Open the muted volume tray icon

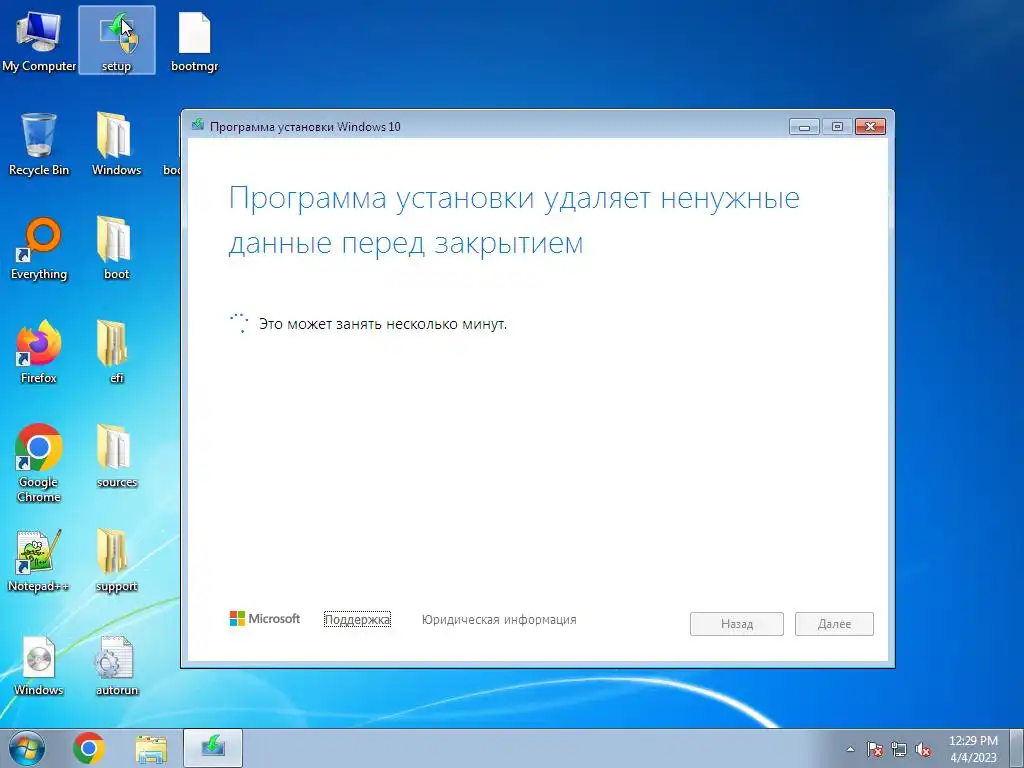click(923, 749)
